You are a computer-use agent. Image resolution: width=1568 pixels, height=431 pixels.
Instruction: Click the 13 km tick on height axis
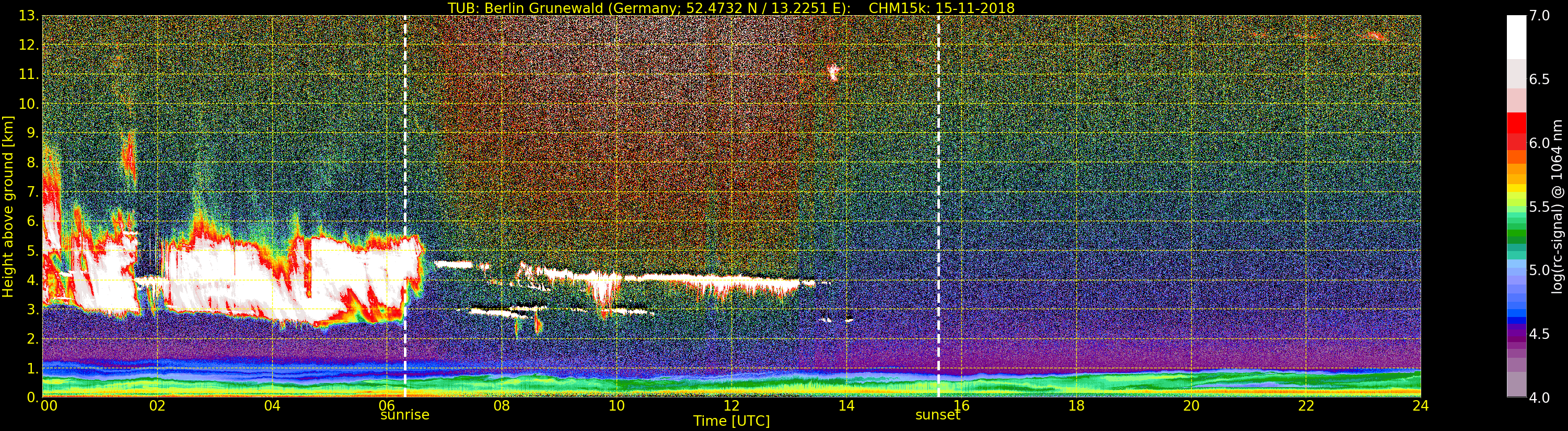coord(29,16)
